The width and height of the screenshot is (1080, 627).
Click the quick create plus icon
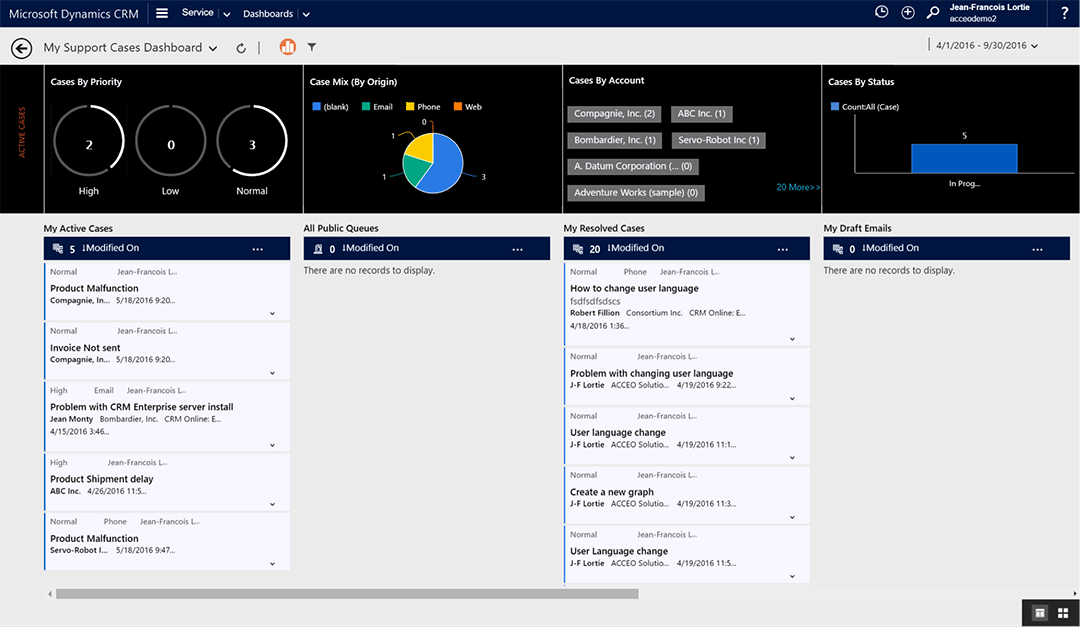908,12
